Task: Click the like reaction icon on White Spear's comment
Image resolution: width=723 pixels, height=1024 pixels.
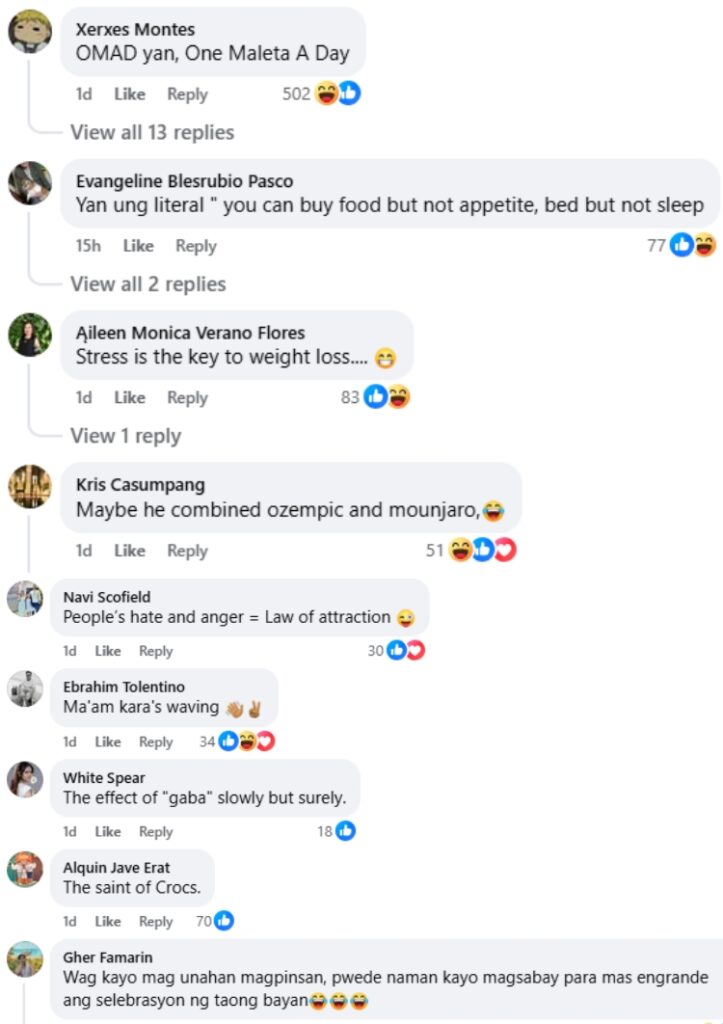Action: 345,831
